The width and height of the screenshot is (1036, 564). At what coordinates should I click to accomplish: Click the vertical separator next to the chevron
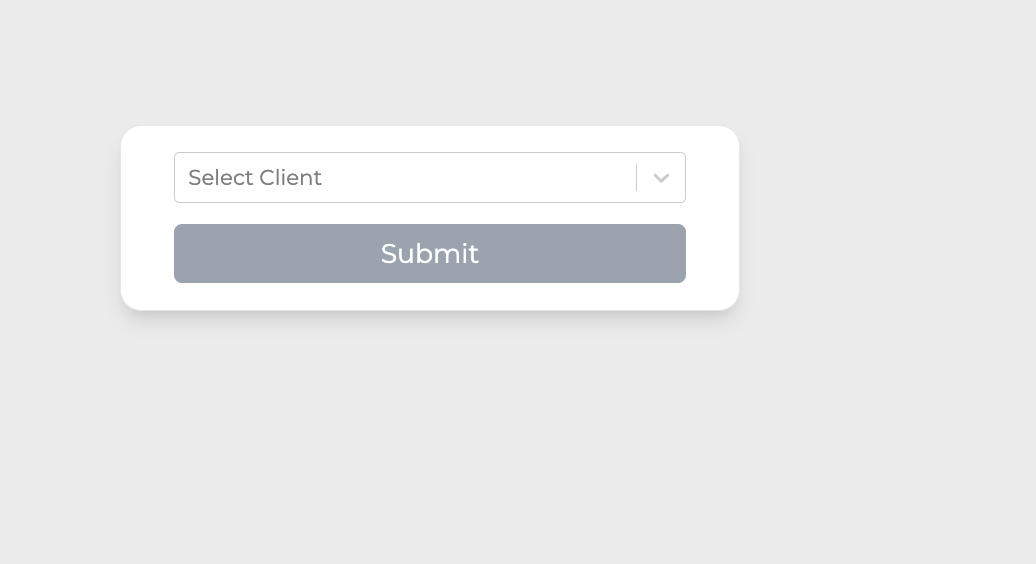(636, 178)
